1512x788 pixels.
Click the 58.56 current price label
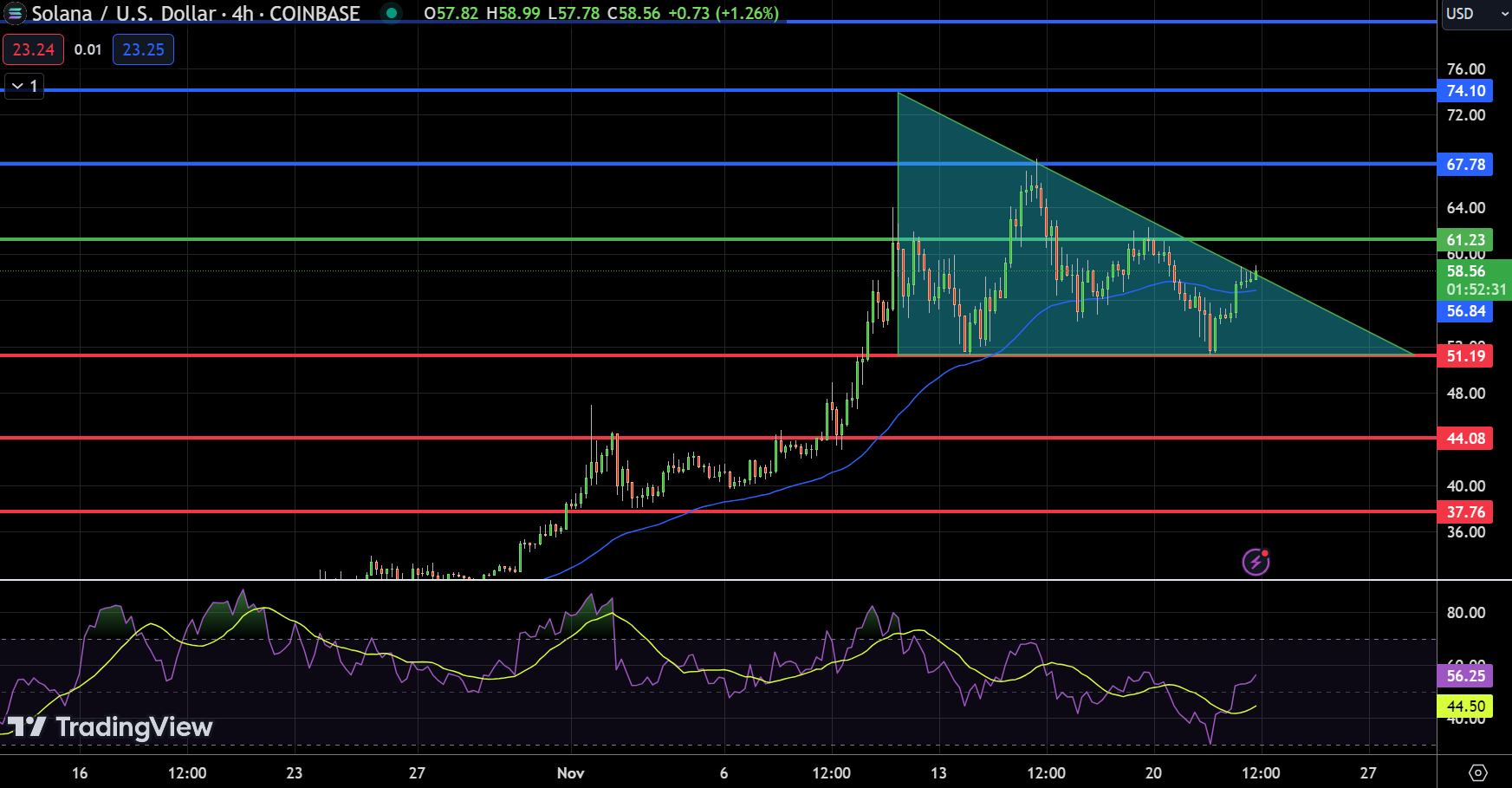point(1465,271)
